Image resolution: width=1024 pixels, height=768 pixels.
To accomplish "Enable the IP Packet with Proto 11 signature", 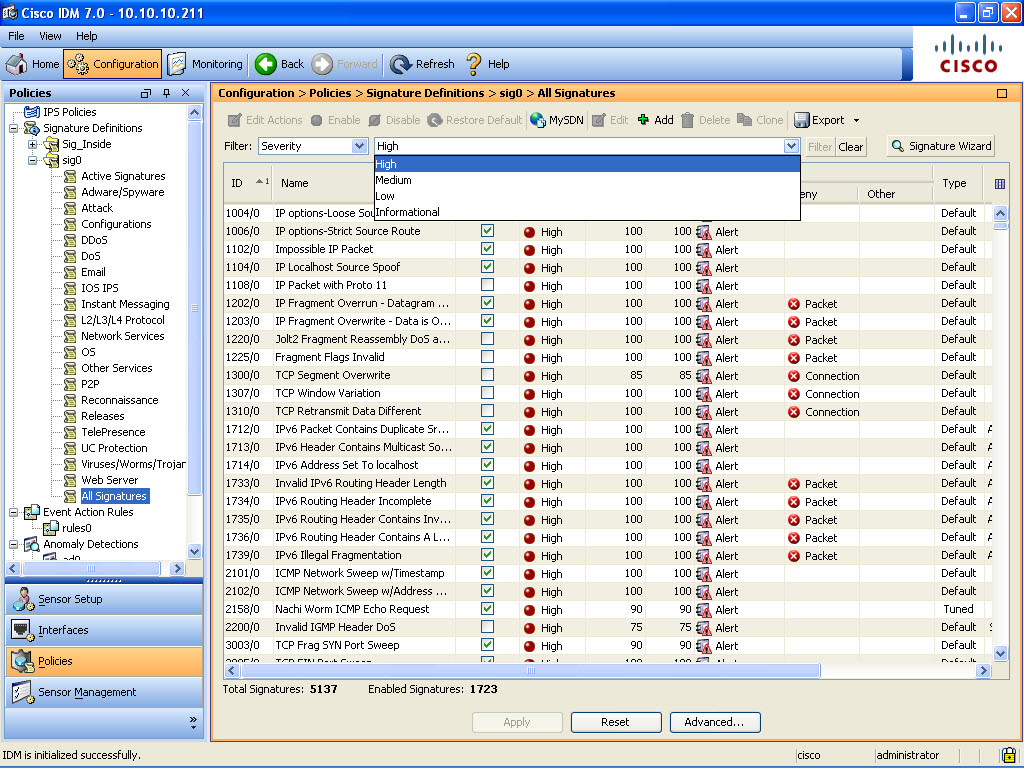I will (487, 285).
